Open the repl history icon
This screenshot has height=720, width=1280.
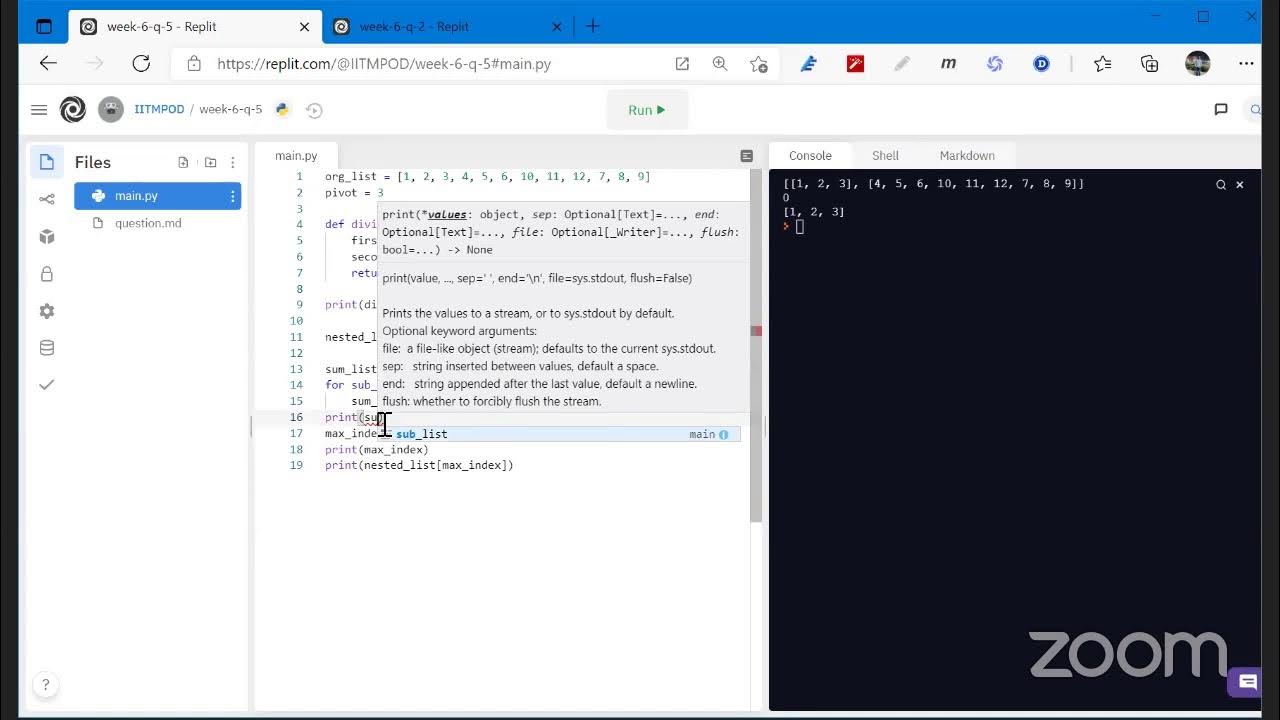click(x=314, y=110)
